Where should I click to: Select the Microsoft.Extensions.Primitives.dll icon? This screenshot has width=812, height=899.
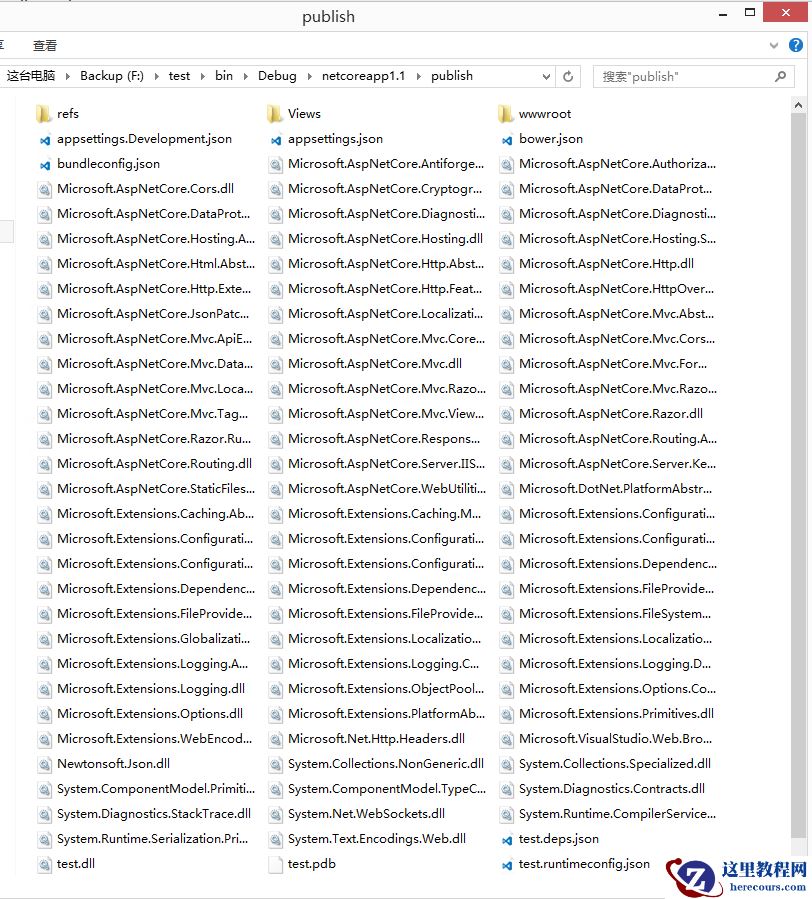click(x=507, y=714)
